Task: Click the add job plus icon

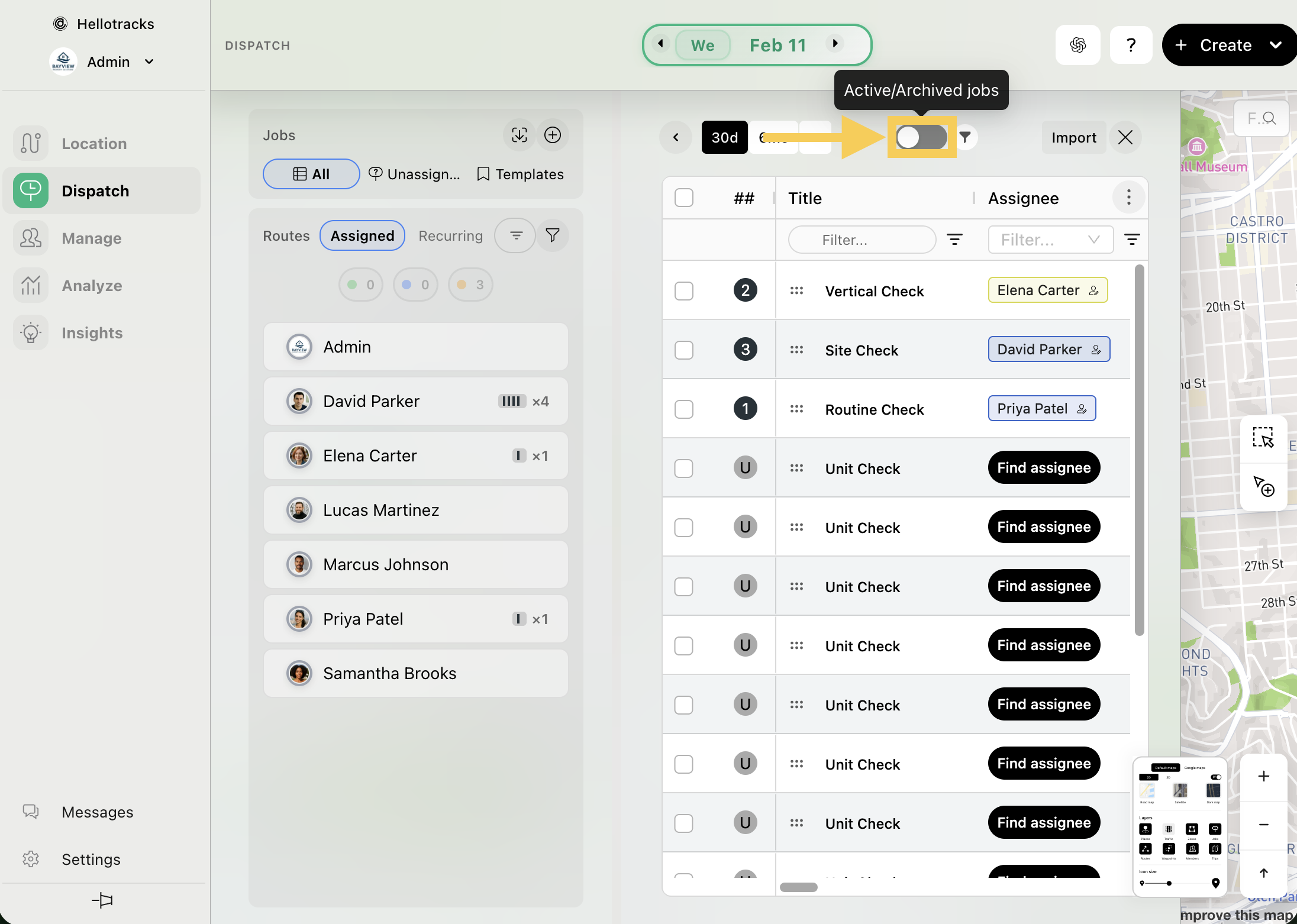Action: (552, 135)
